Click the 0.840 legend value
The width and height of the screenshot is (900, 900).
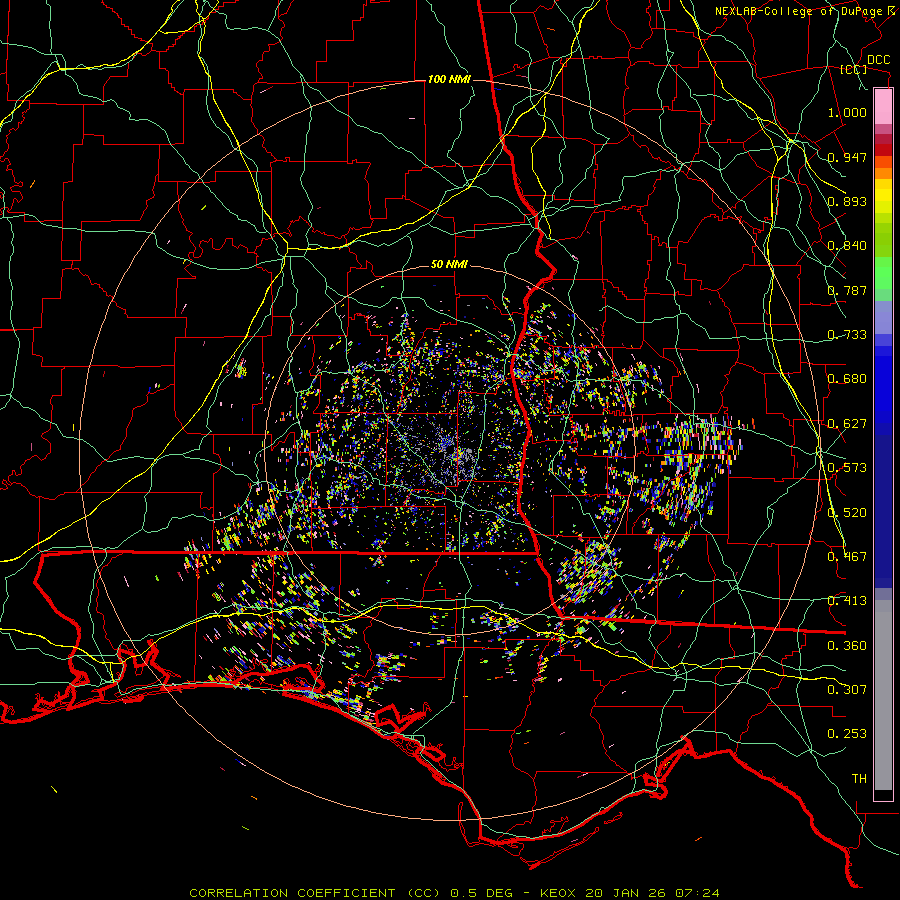click(847, 246)
